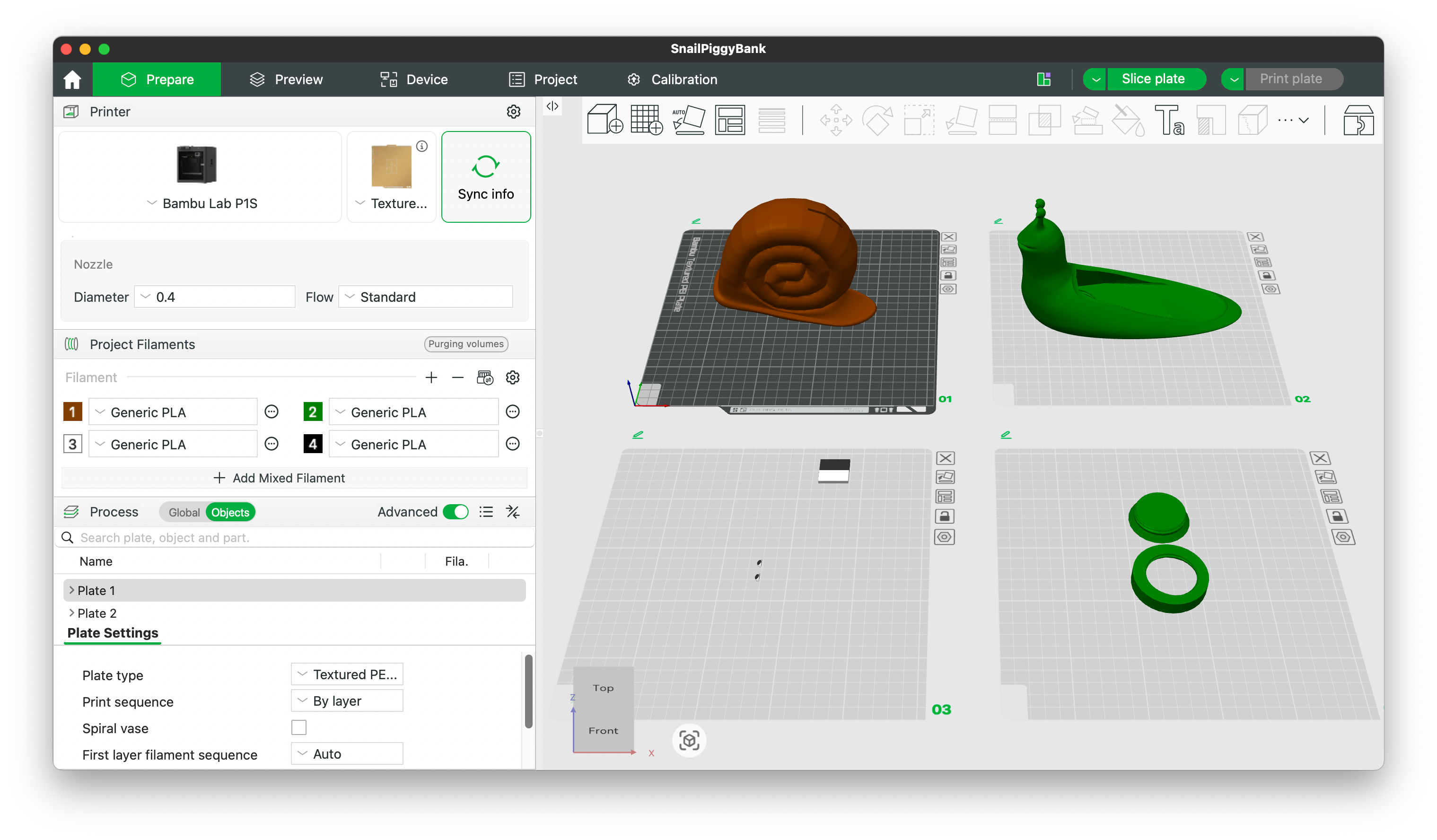Open process settings list icon
This screenshot has height=840, width=1437.
(486, 512)
